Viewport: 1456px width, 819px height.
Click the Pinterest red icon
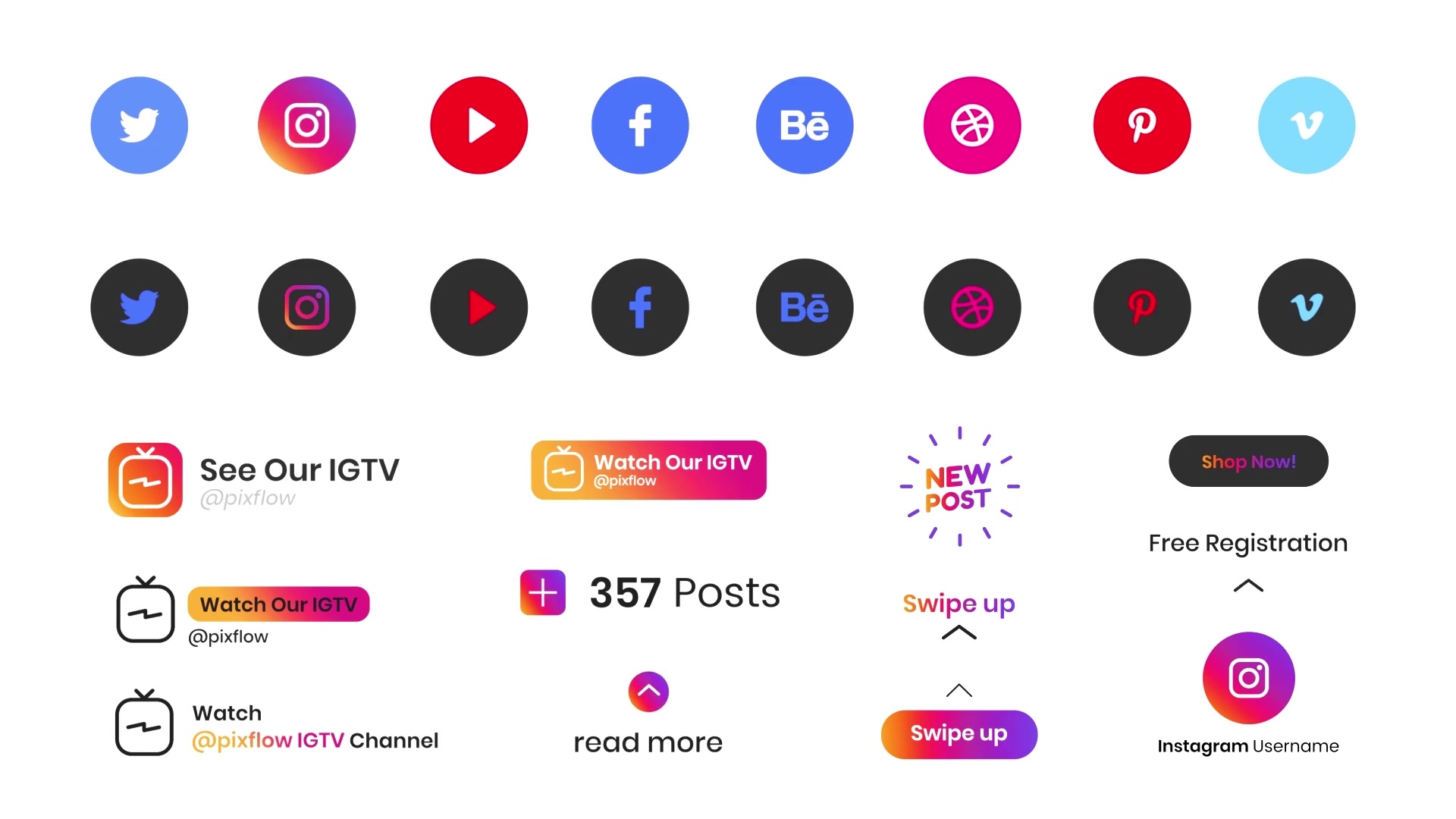1141,124
